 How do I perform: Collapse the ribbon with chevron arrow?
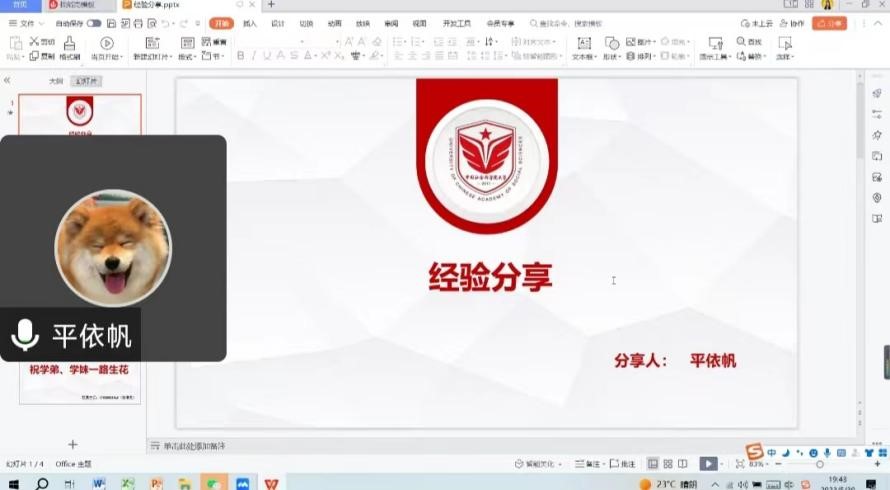click(878, 23)
